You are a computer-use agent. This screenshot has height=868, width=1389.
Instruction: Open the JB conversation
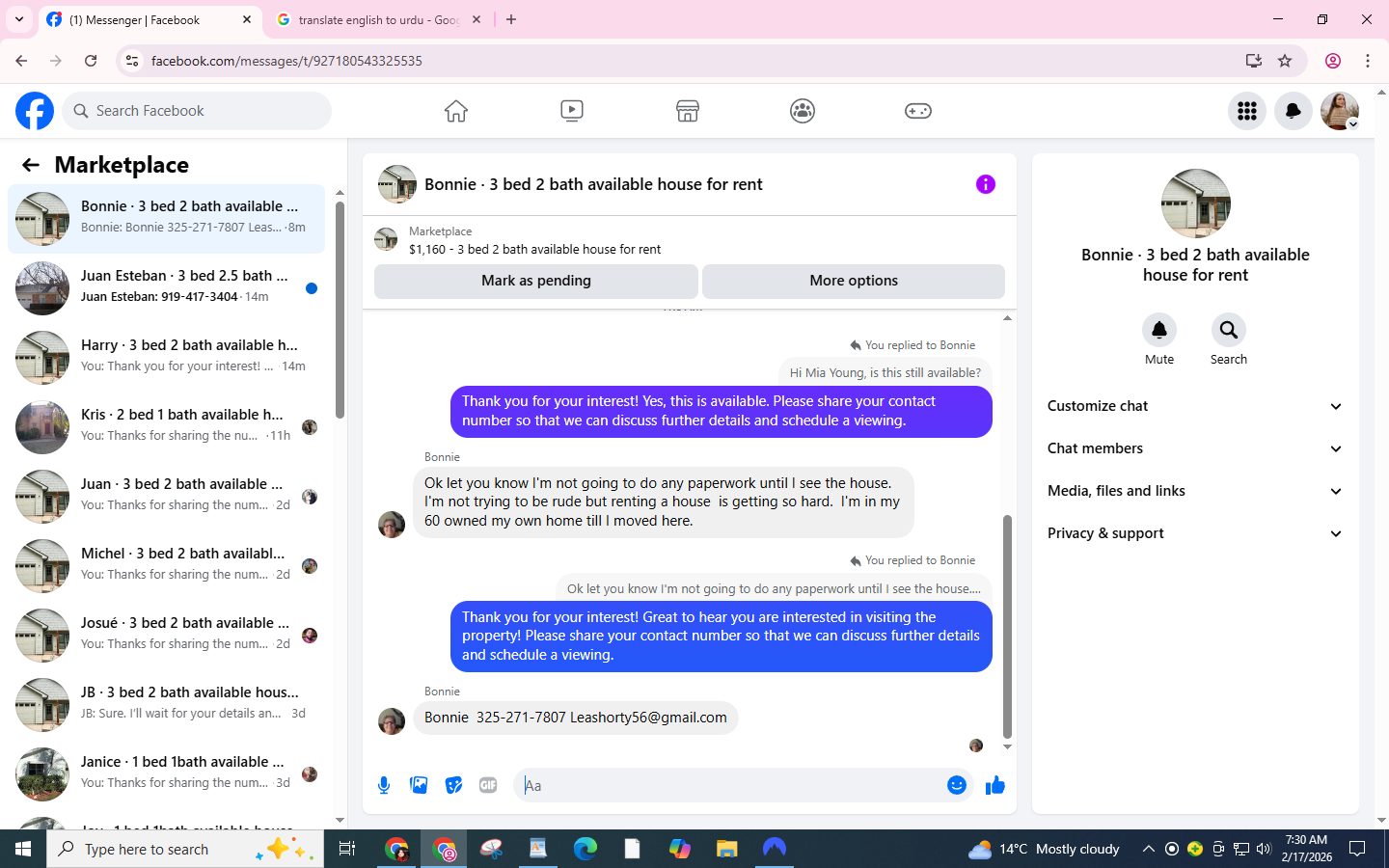pyautogui.click(x=166, y=705)
